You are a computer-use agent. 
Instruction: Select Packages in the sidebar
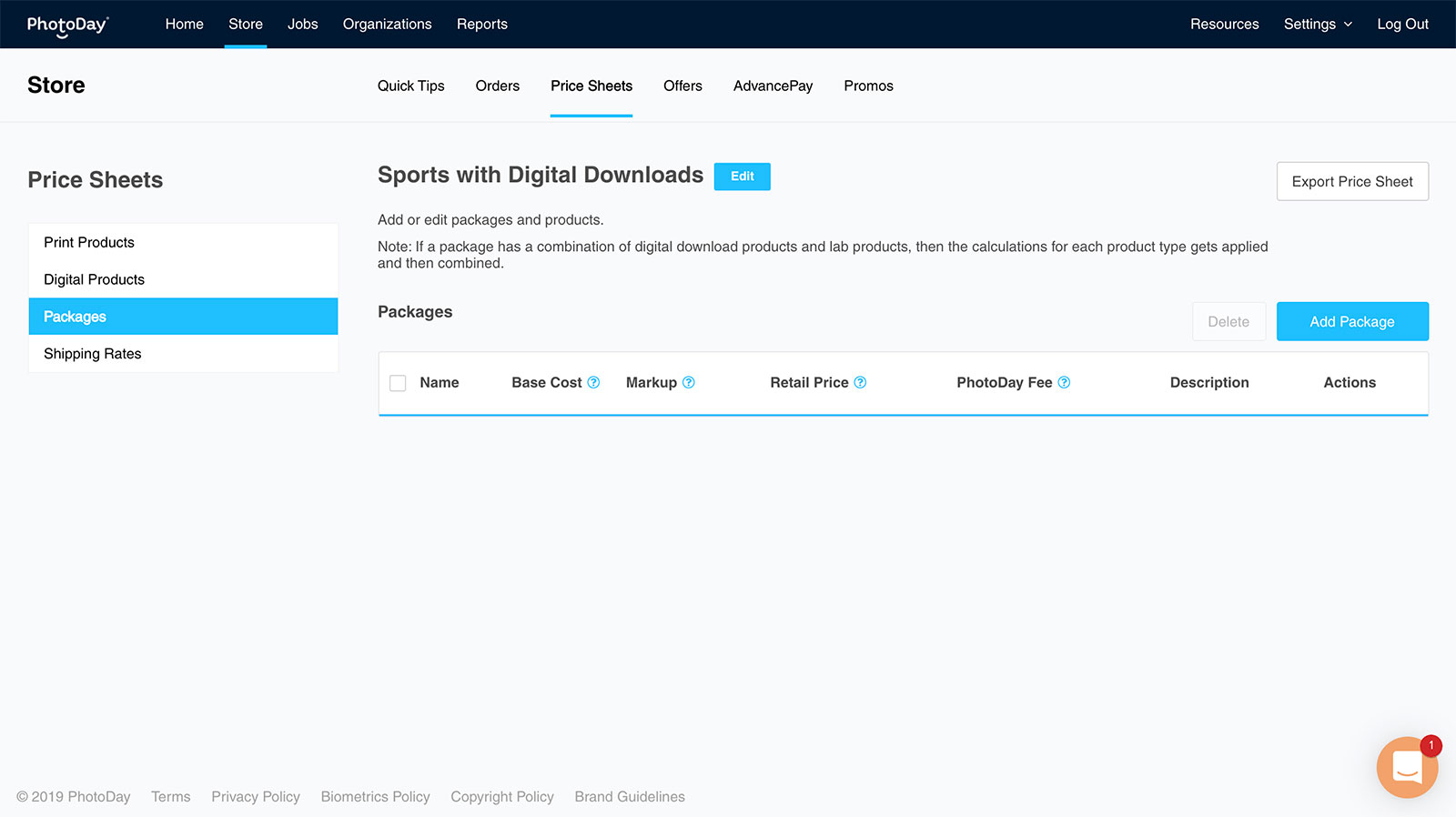[x=183, y=317]
